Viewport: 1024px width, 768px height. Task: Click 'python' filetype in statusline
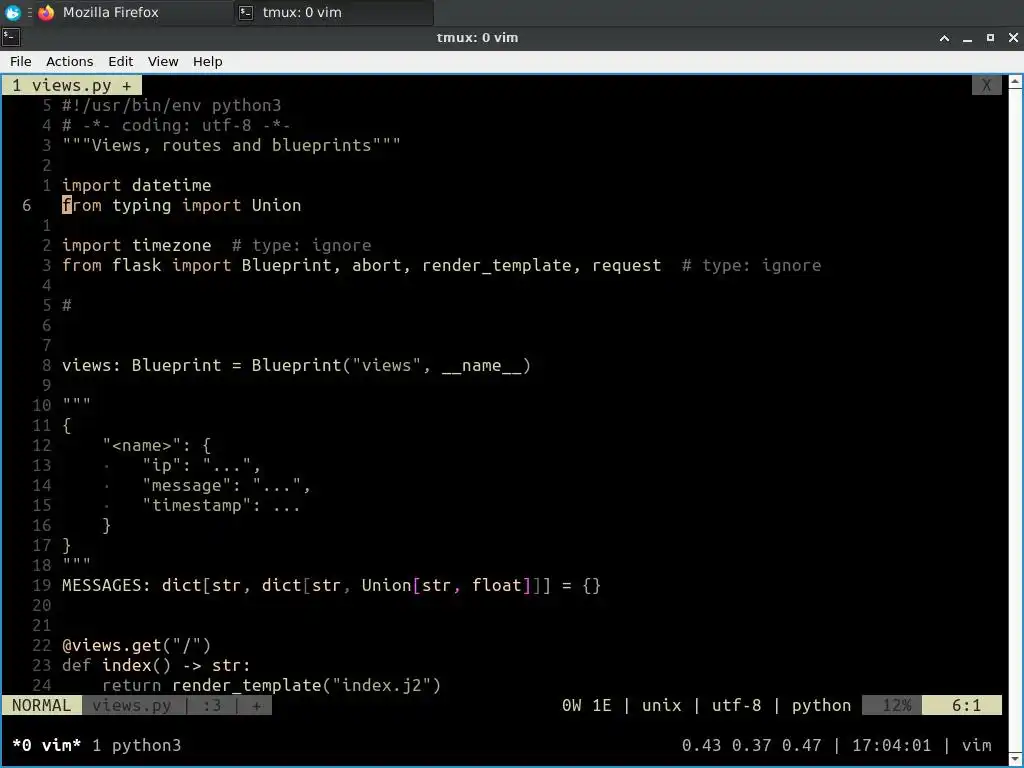(x=821, y=705)
